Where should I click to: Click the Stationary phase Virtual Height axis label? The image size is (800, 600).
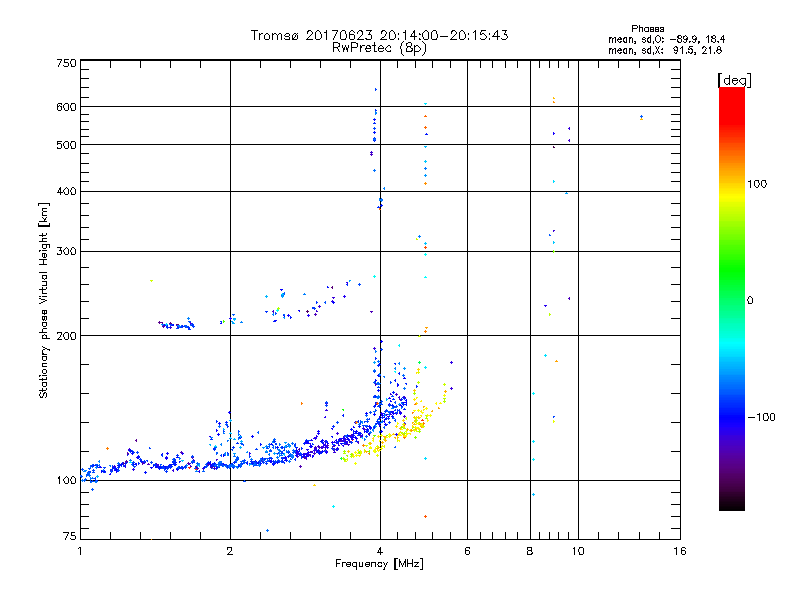[44, 300]
